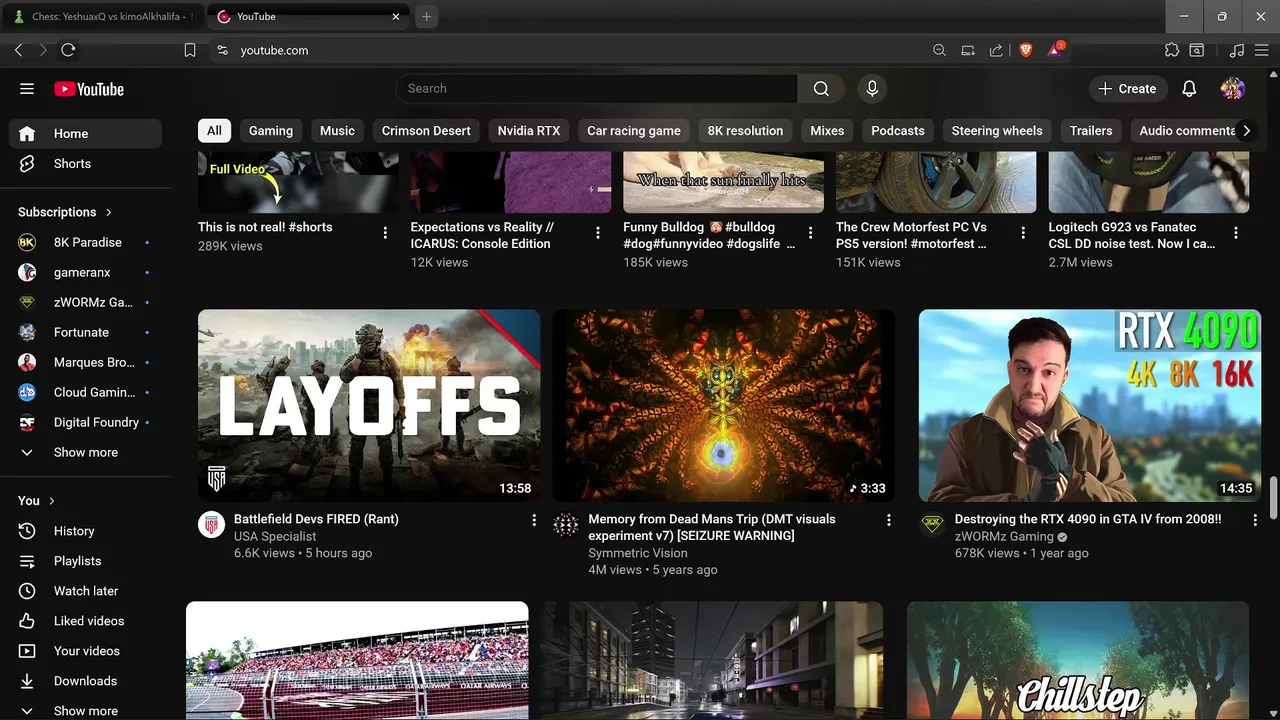The width and height of the screenshot is (1280, 720).
Task: Select the 8K resolution chip
Action: (745, 131)
